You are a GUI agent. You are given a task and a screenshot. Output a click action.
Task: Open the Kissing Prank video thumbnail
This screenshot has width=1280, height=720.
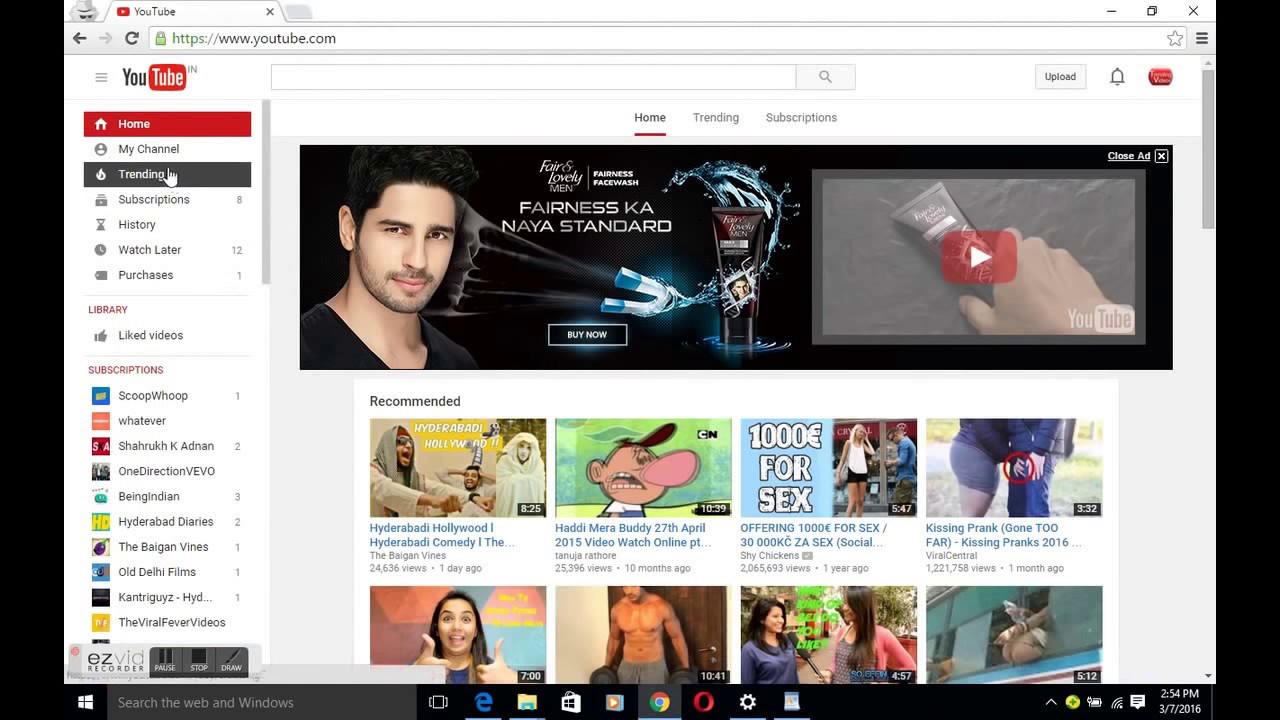coord(1014,468)
